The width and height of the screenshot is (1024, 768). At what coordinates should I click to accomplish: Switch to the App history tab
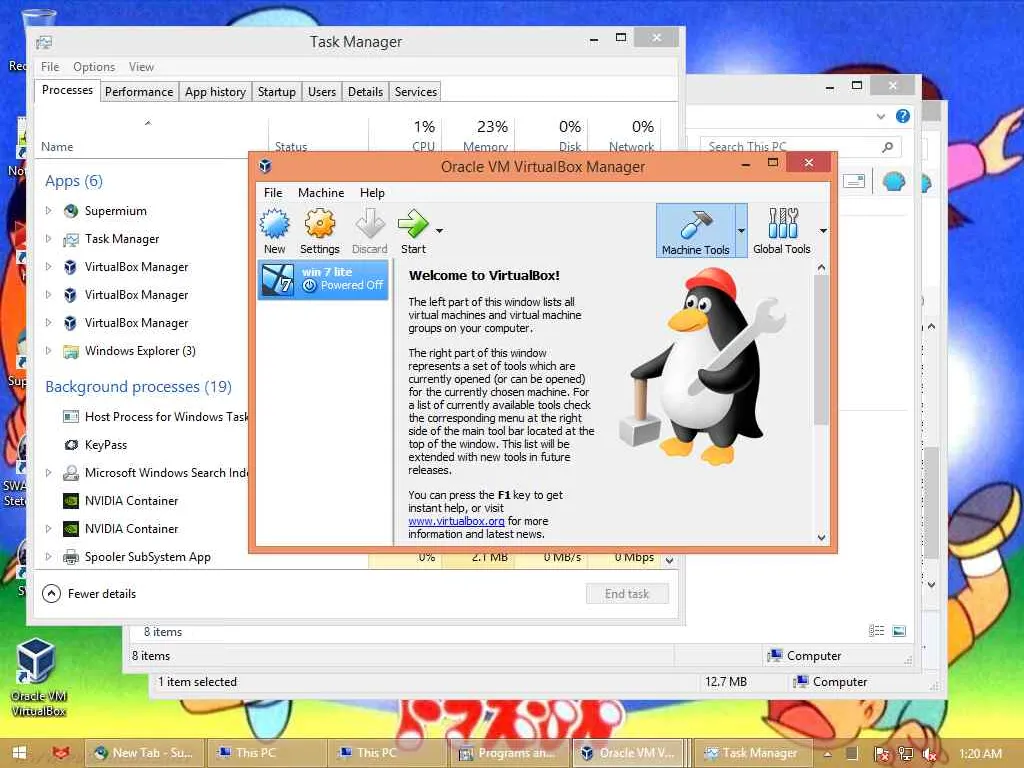[216, 92]
